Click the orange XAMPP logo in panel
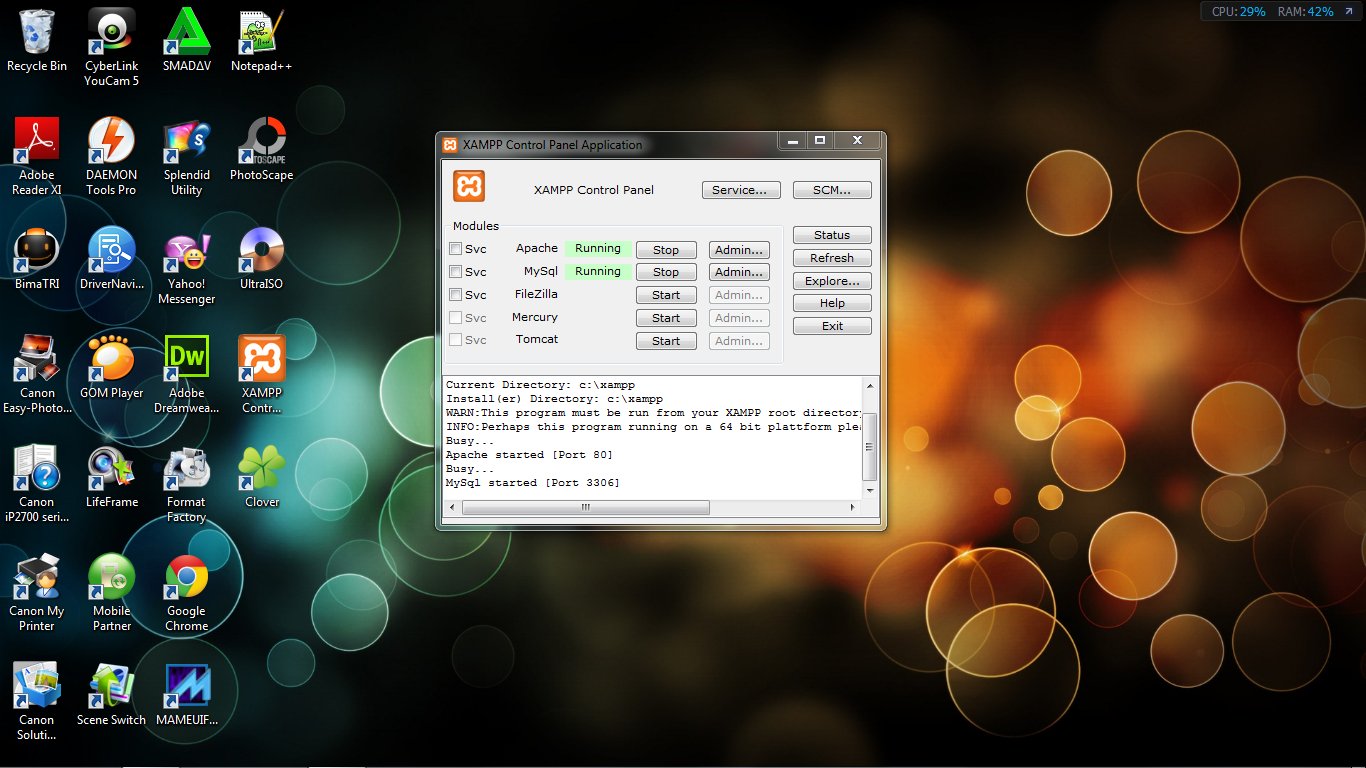Screen dimensions: 1366x768 coord(469,186)
